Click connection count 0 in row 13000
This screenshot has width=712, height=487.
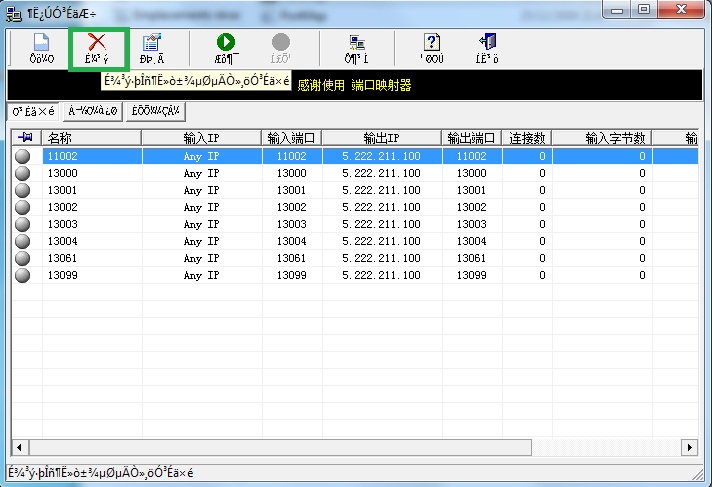coord(542,173)
